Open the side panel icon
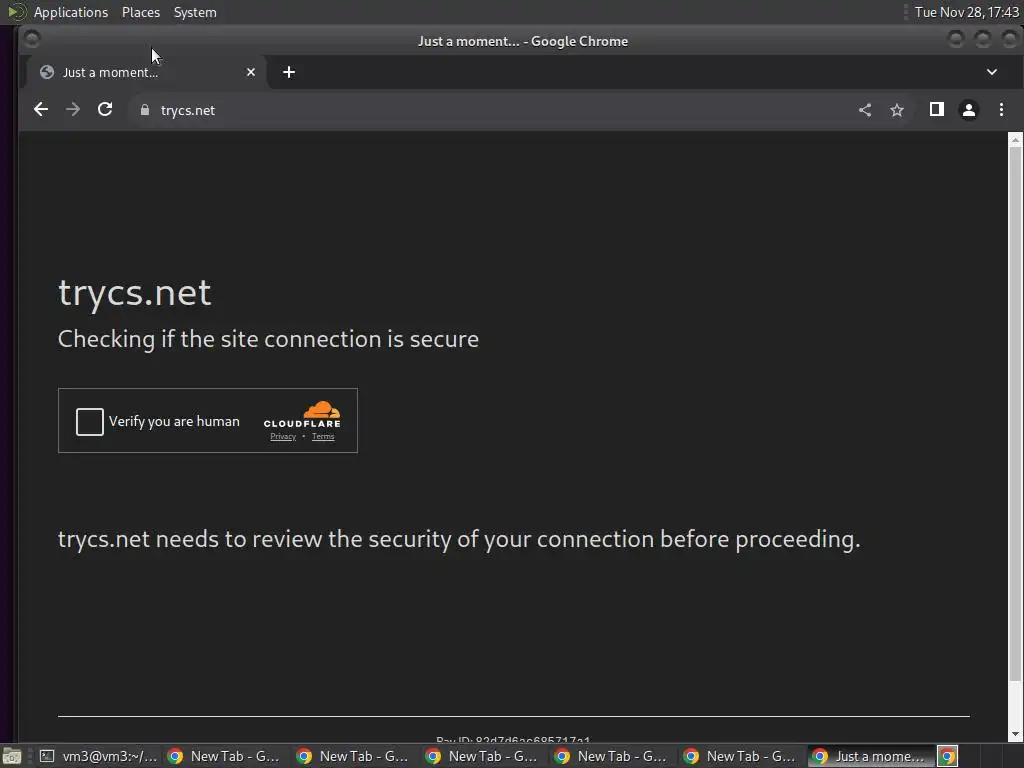Viewport: 1024px width, 768px height. pos(936,110)
